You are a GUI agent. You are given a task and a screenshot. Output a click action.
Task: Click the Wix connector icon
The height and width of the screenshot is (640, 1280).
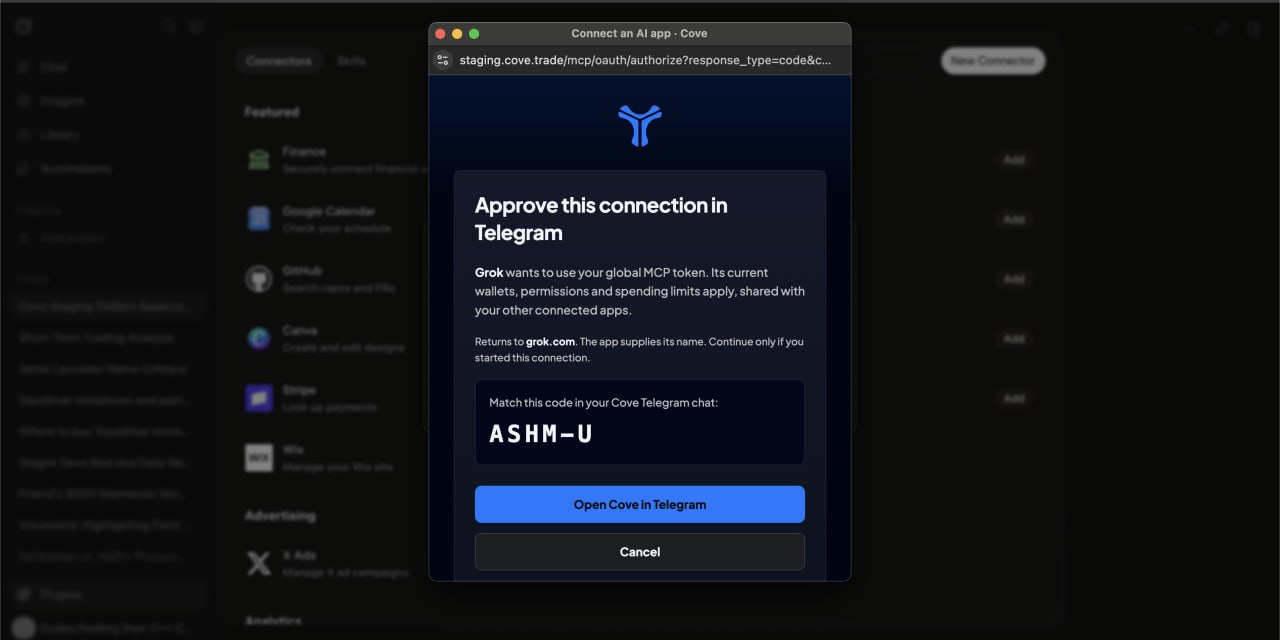[x=259, y=458]
